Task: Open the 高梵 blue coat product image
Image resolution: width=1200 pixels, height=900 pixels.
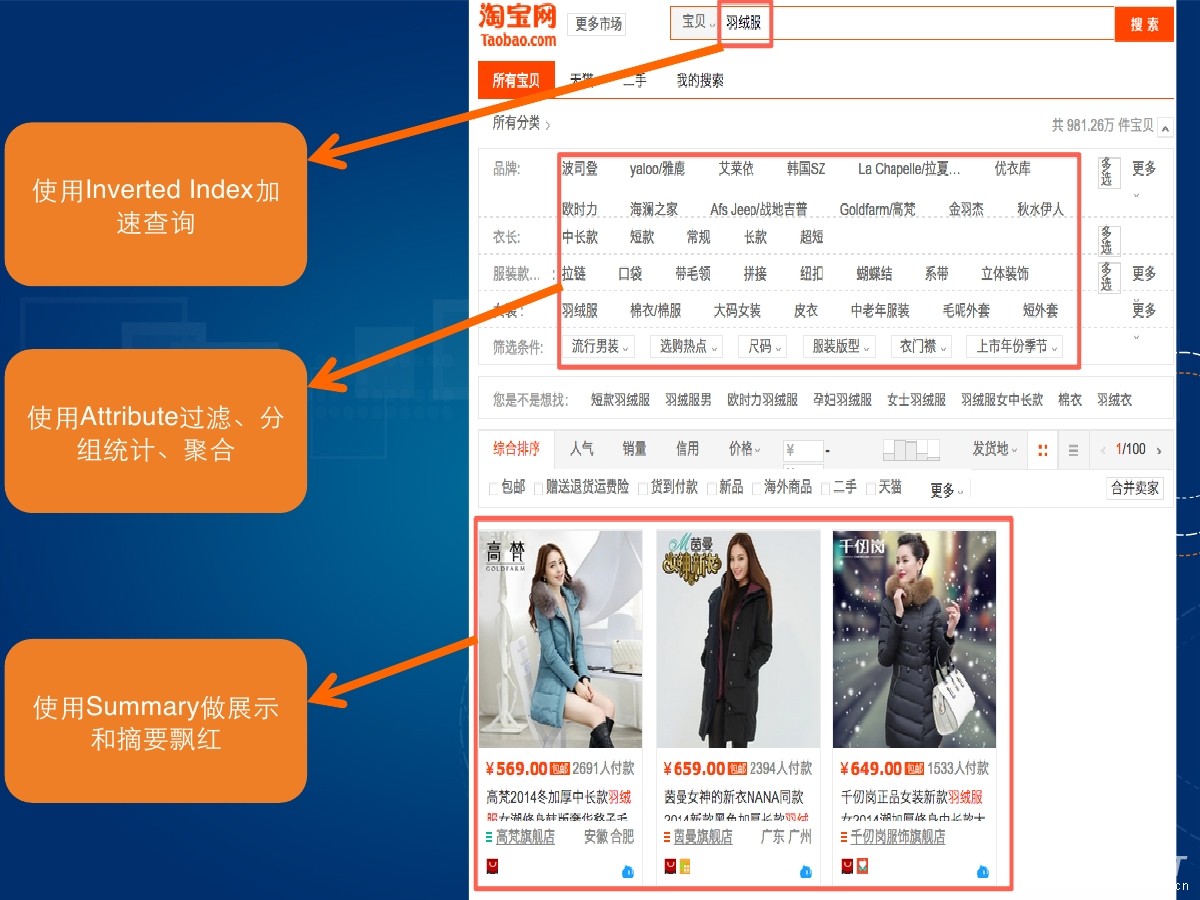Action: pos(561,639)
